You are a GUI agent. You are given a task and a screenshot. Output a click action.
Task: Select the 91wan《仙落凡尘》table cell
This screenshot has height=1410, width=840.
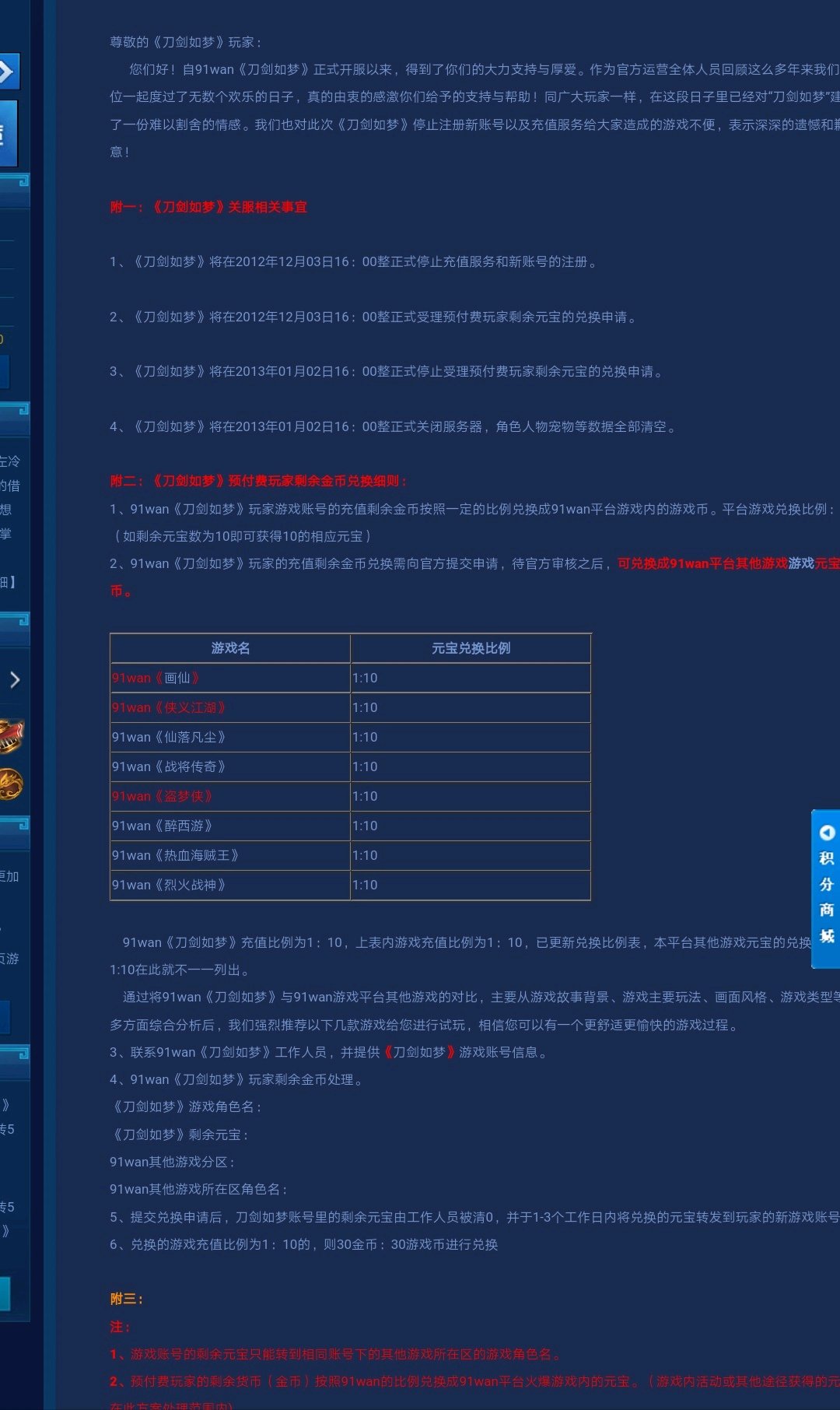click(230, 737)
